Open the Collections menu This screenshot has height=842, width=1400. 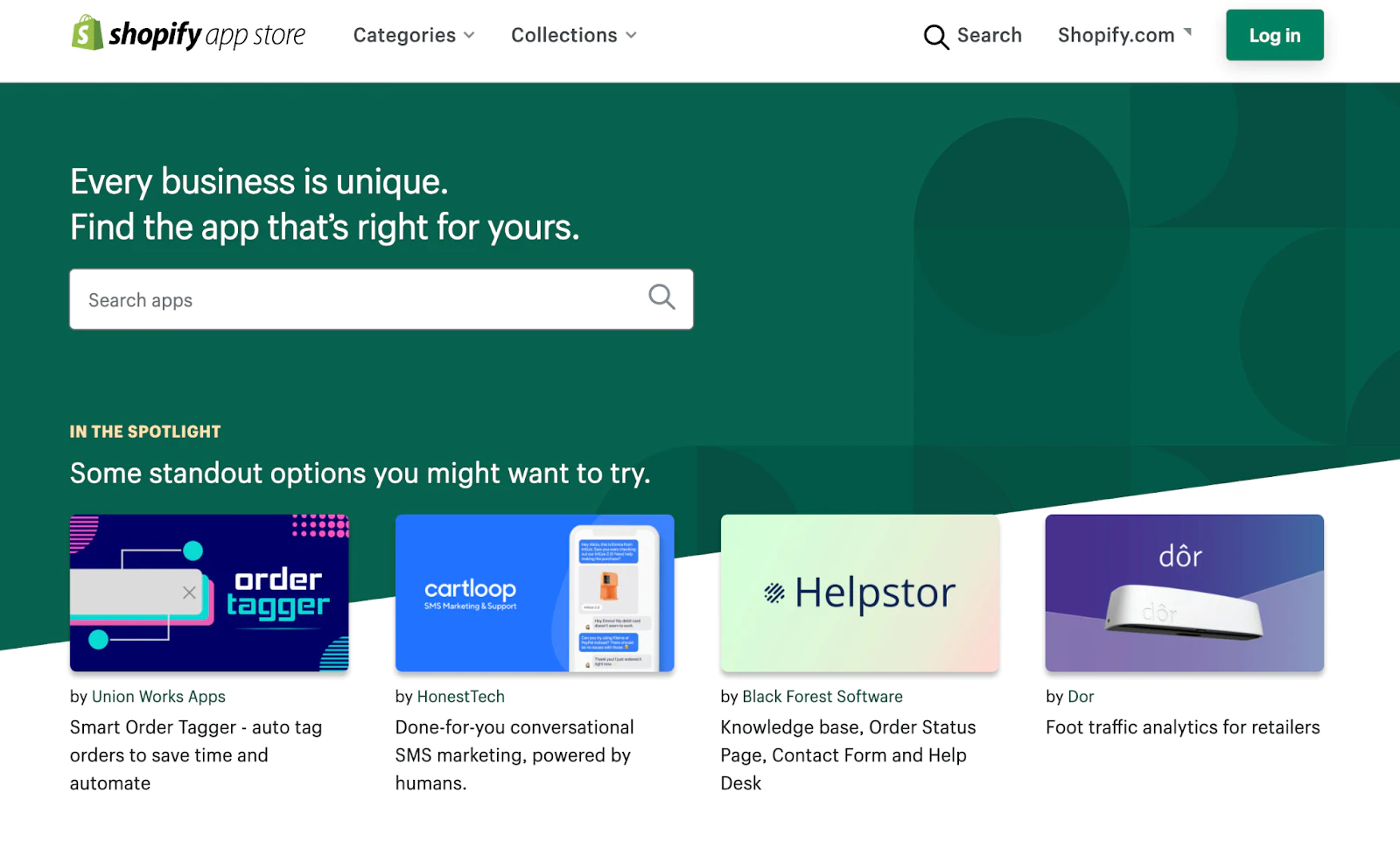point(564,35)
